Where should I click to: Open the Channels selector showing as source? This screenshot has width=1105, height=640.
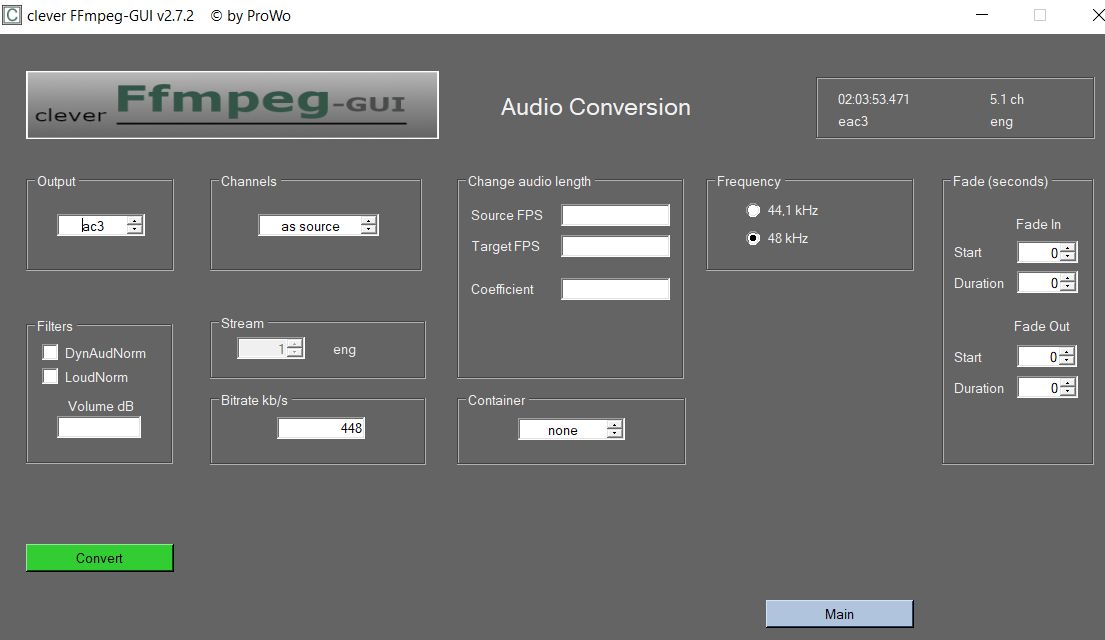click(319, 226)
